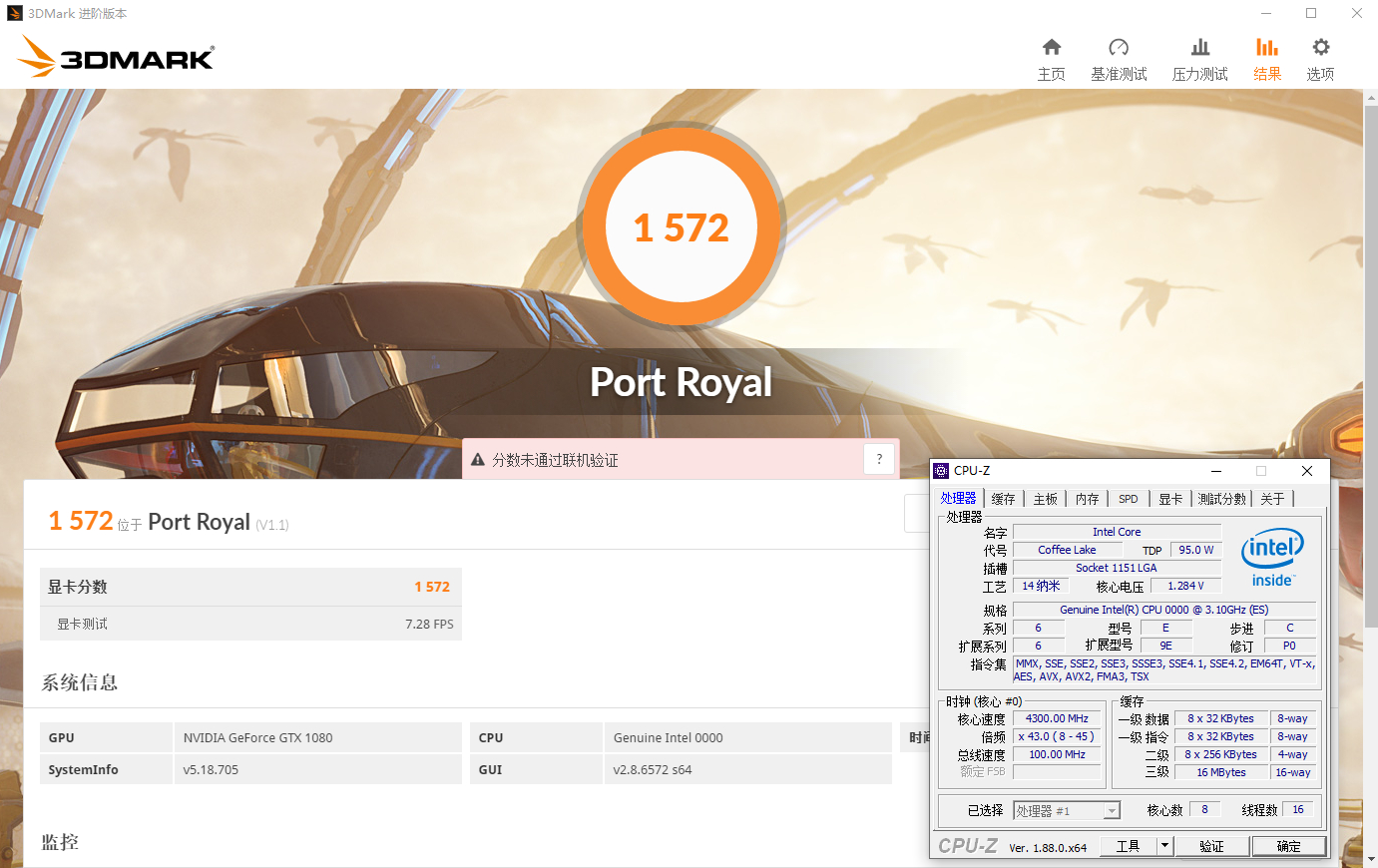Click the 16 MBytes level-3 cache value
Screen dimensions: 1378x868
1221,772
